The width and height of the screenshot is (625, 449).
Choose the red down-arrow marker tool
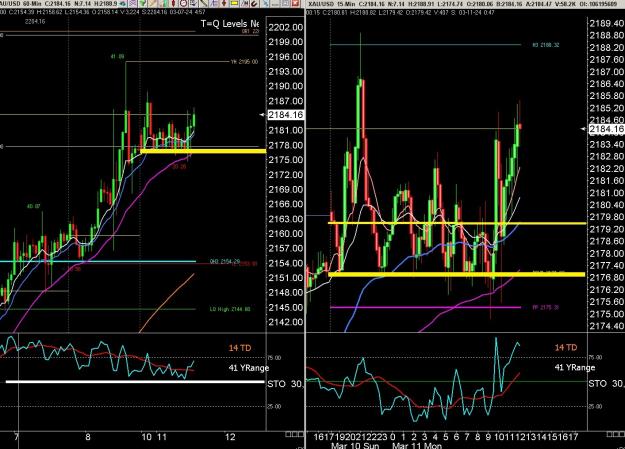pyautogui.click(x=224, y=4)
